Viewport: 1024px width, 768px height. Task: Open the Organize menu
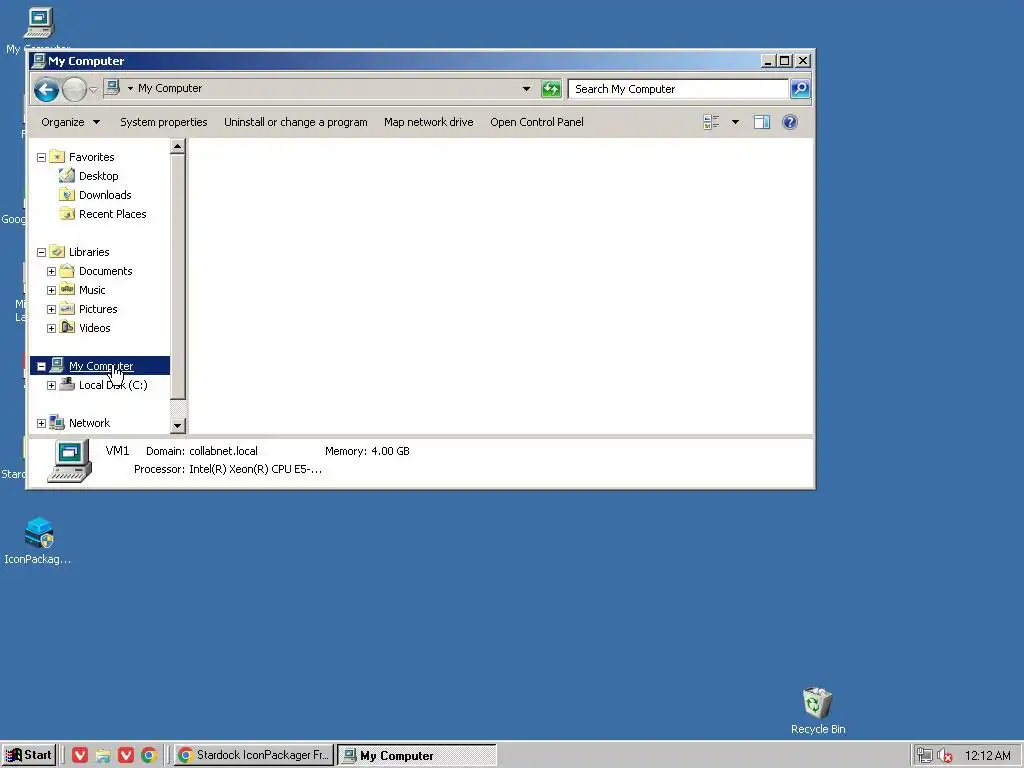pos(71,122)
